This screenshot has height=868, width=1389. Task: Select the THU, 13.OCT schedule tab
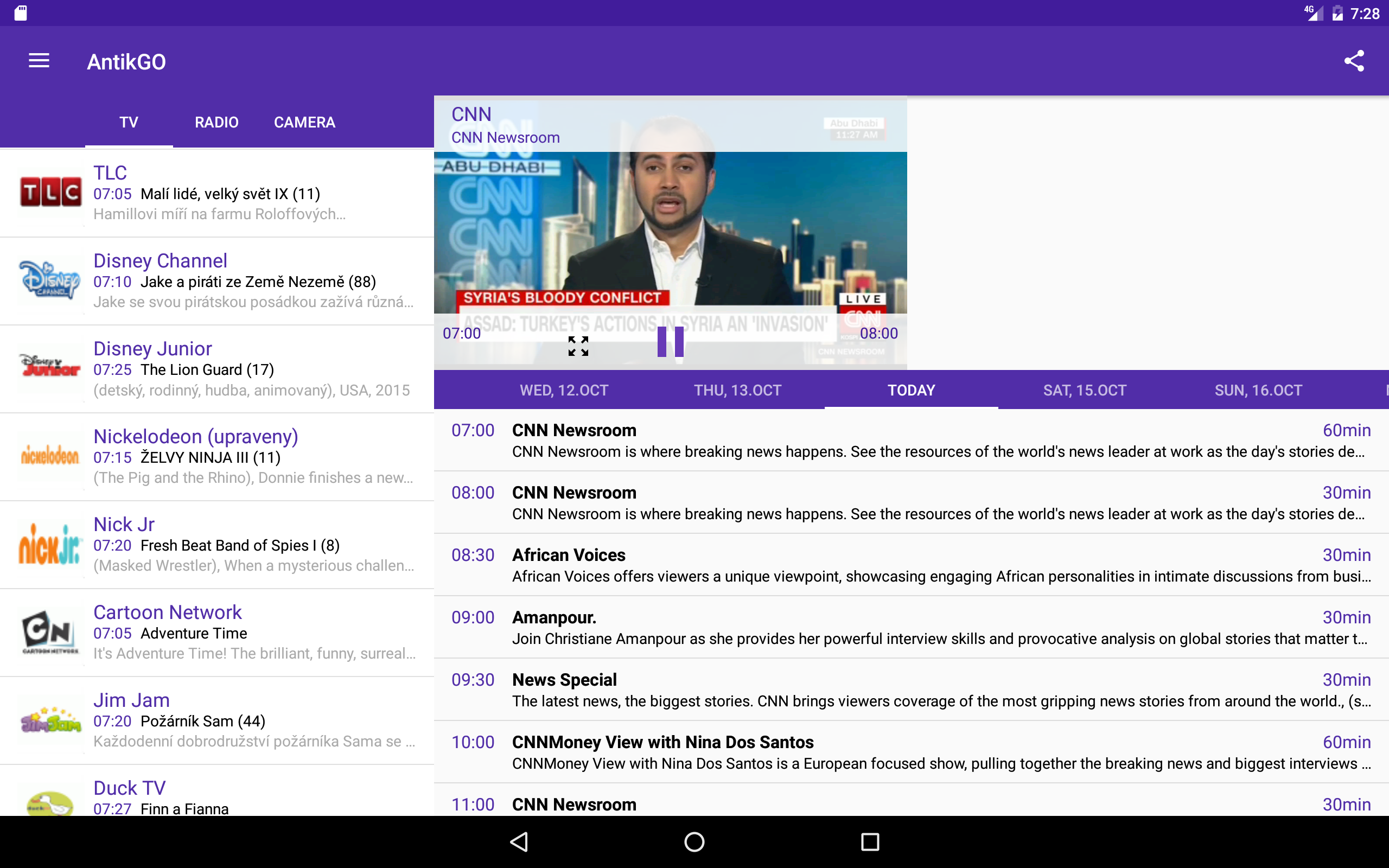pyautogui.click(x=737, y=391)
